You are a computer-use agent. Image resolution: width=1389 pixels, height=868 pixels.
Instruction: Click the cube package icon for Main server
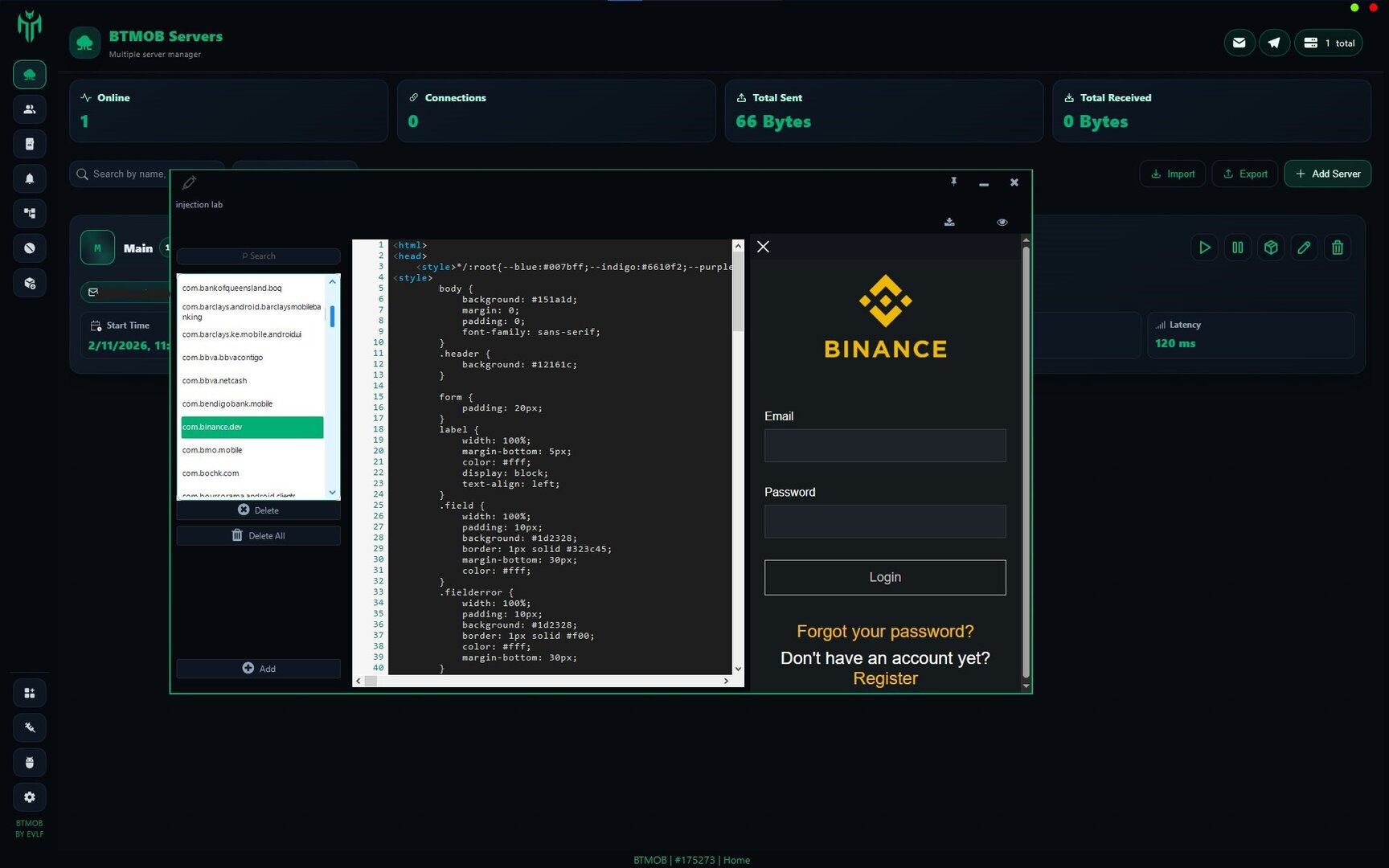[1271, 248]
